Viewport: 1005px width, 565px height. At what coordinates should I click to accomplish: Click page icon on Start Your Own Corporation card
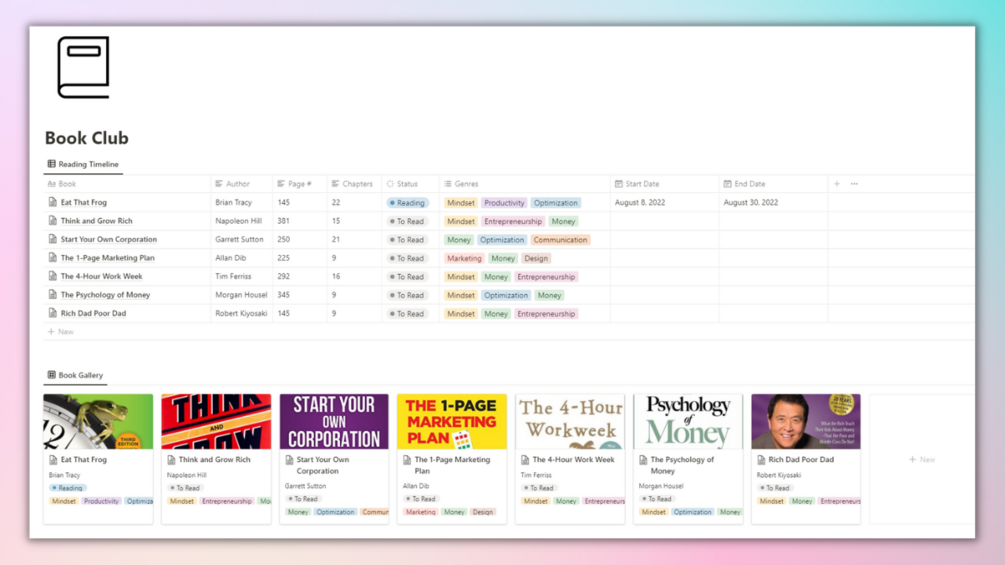[289, 460]
